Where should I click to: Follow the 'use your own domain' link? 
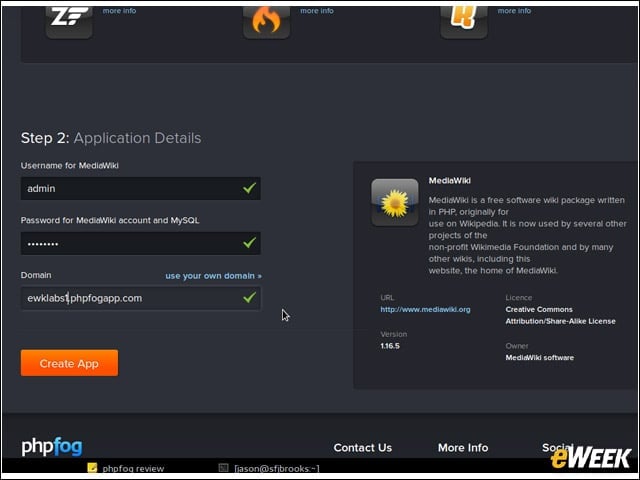click(213, 276)
